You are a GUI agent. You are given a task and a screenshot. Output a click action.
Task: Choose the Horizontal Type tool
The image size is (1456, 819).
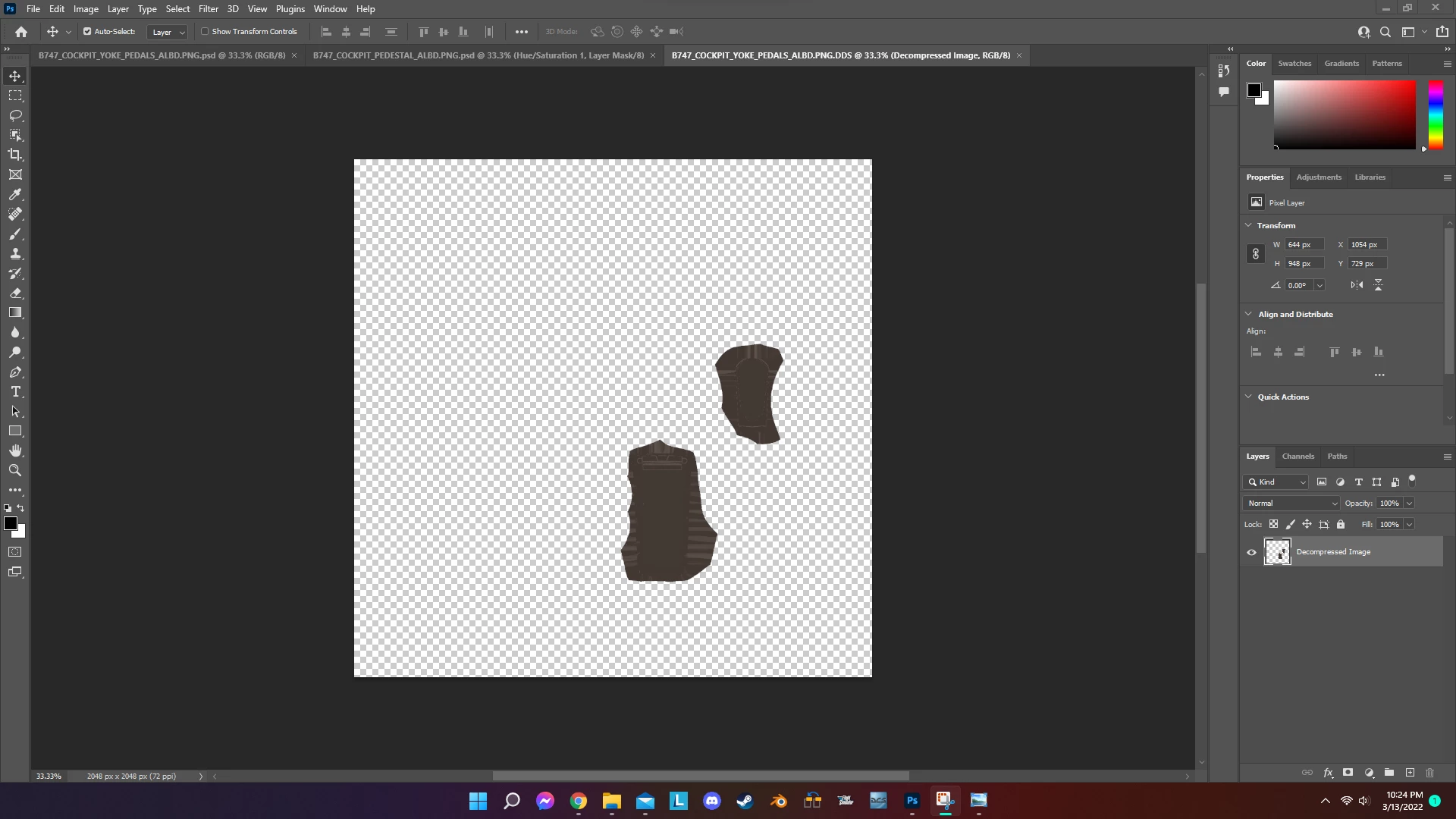[x=15, y=391]
